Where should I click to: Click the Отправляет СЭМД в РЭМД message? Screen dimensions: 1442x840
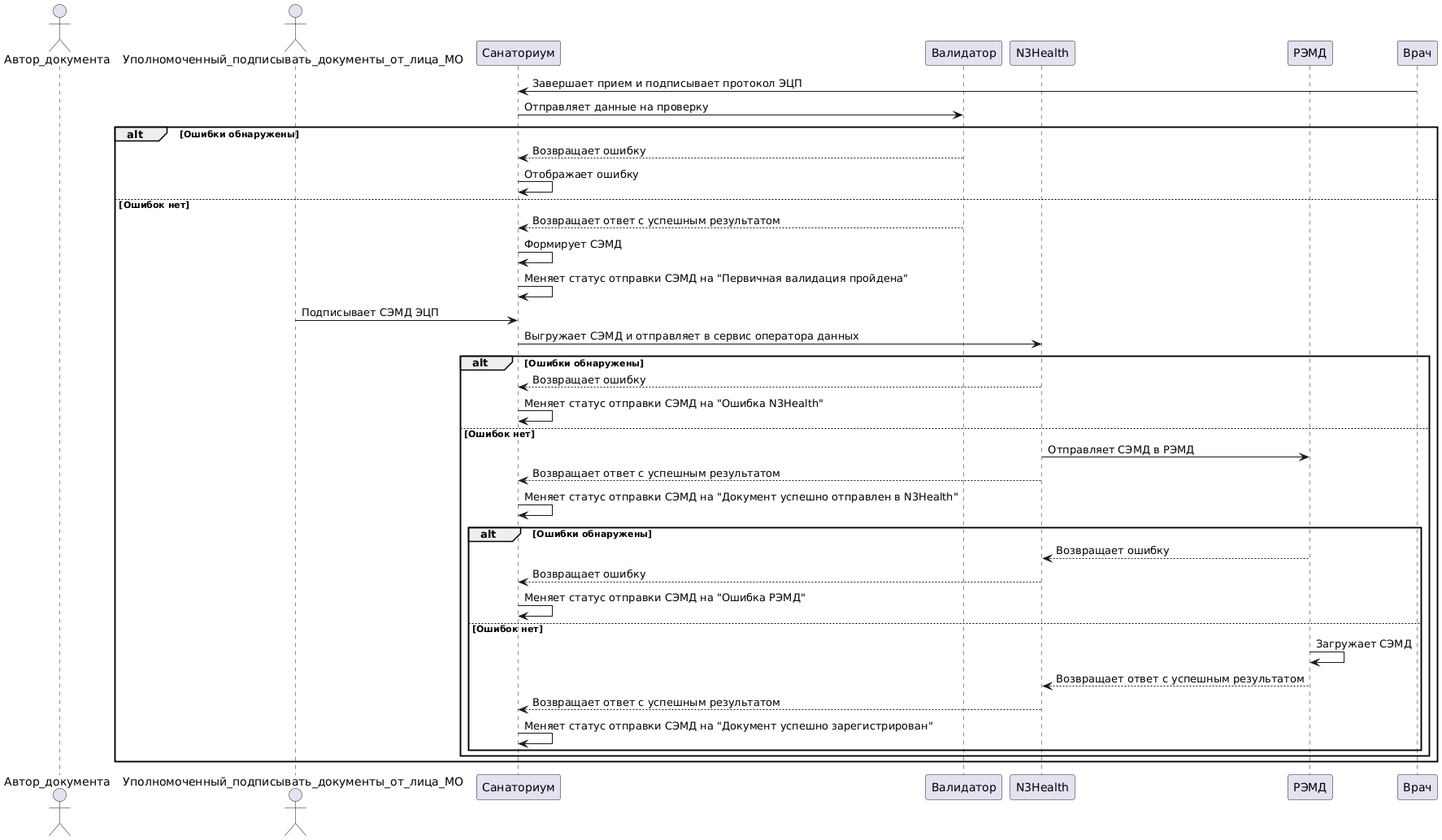point(1120,450)
